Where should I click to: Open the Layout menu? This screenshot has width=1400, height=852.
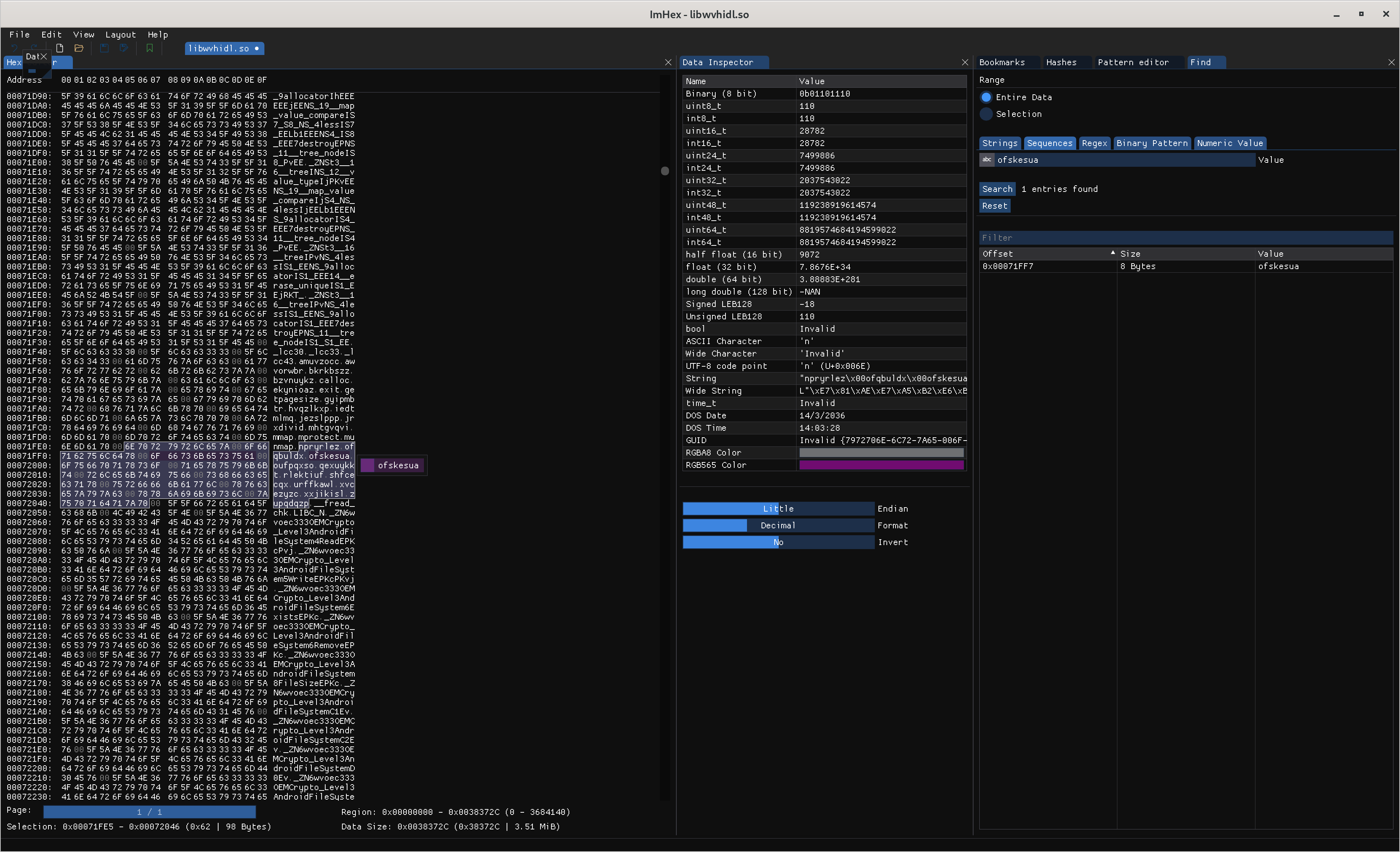(x=121, y=35)
